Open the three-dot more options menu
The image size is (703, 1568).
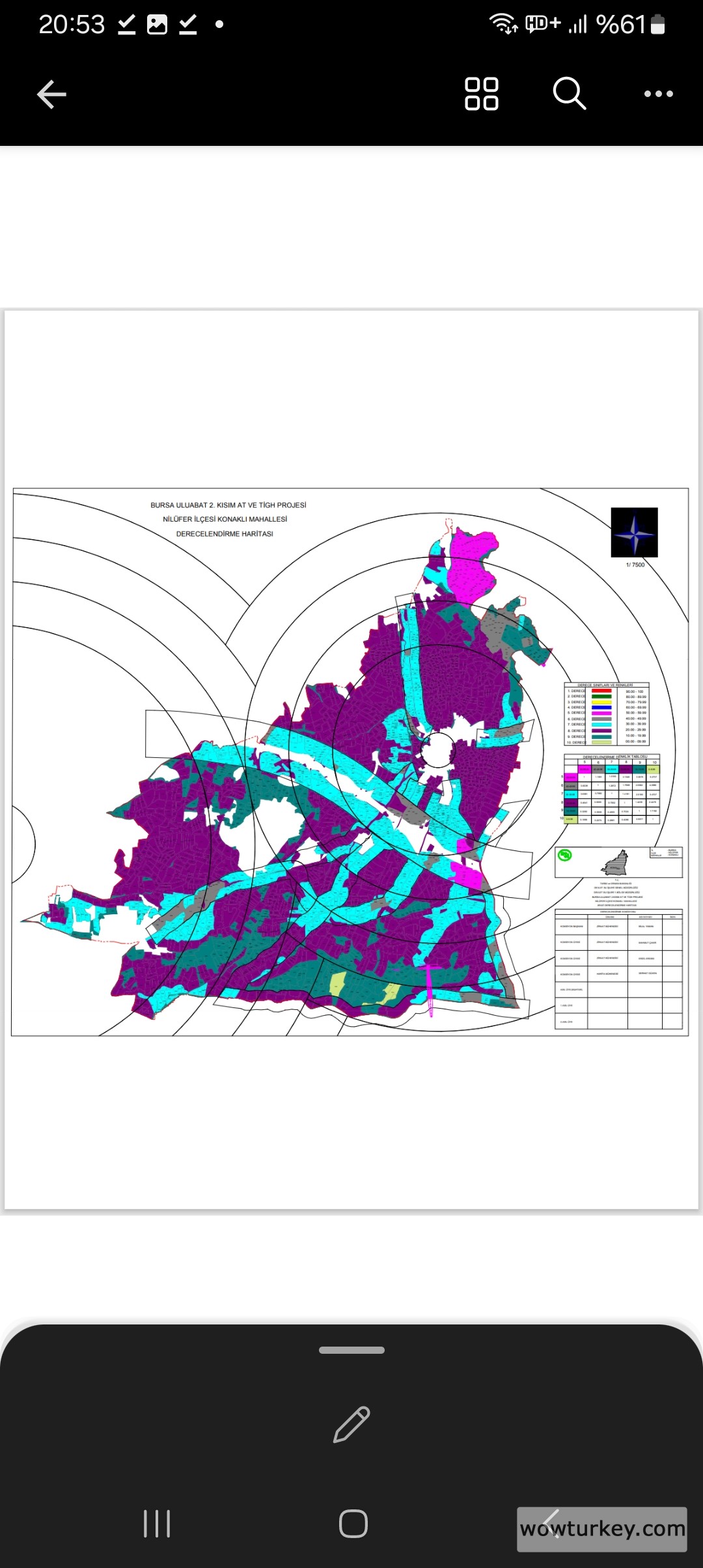coord(658,94)
